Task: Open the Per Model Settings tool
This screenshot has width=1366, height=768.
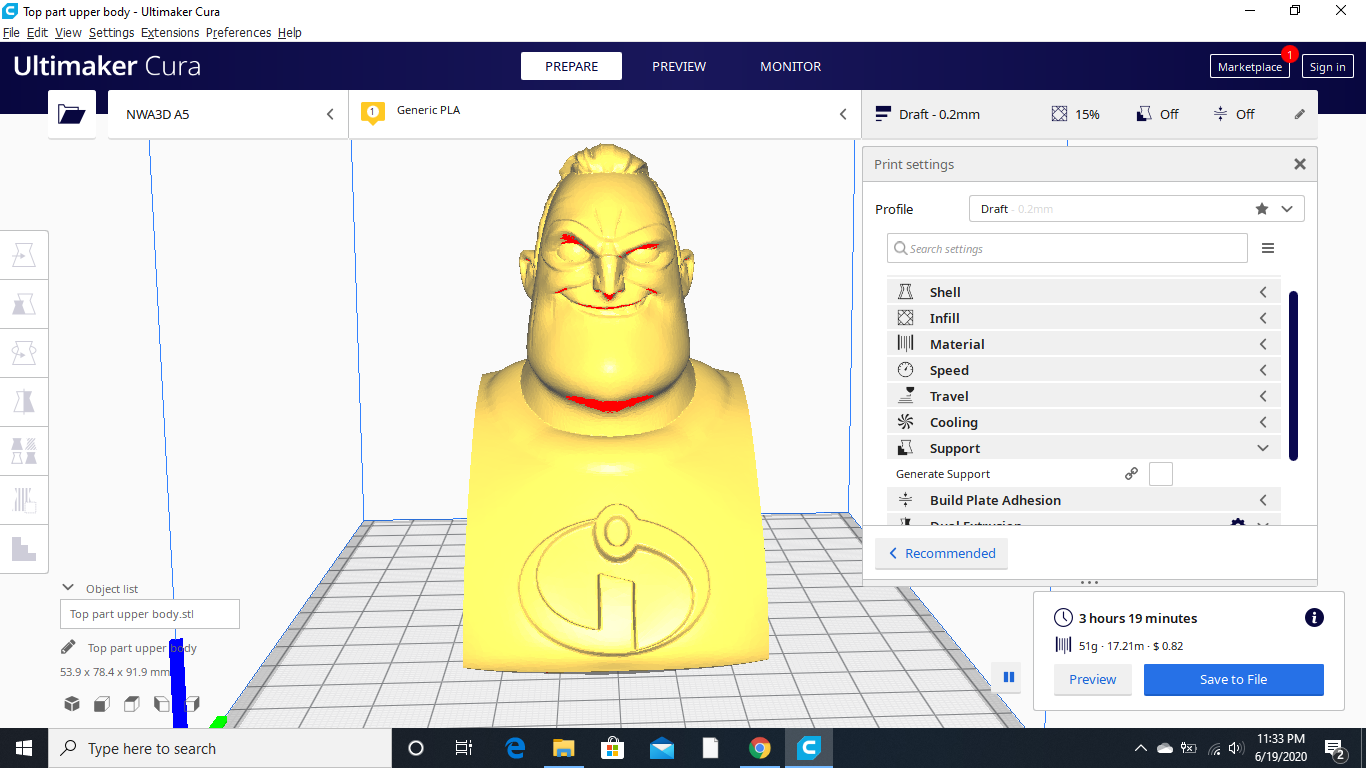Action: pyautogui.click(x=24, y=451)
